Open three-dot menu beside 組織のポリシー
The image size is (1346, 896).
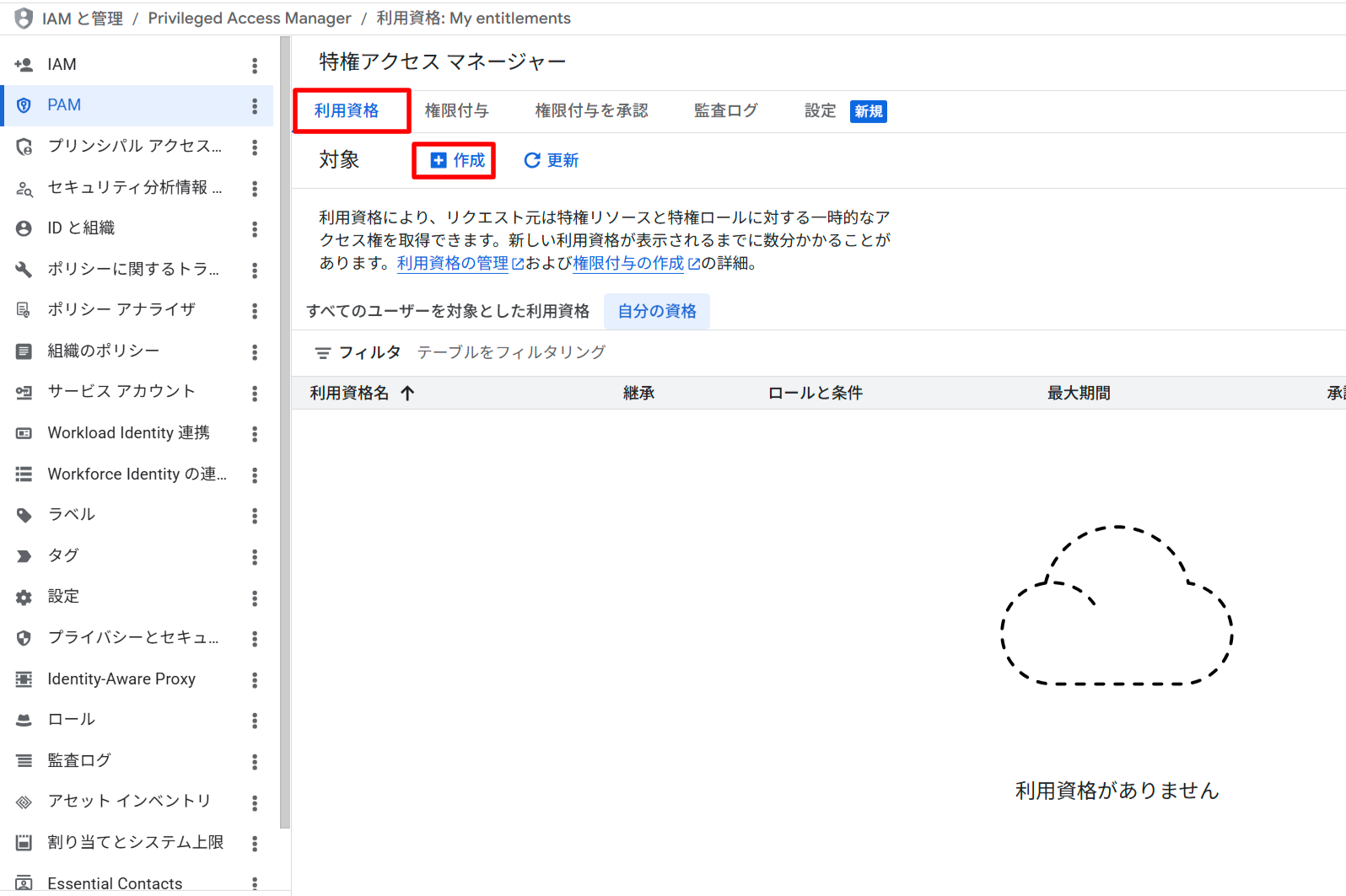pos(255,352)
